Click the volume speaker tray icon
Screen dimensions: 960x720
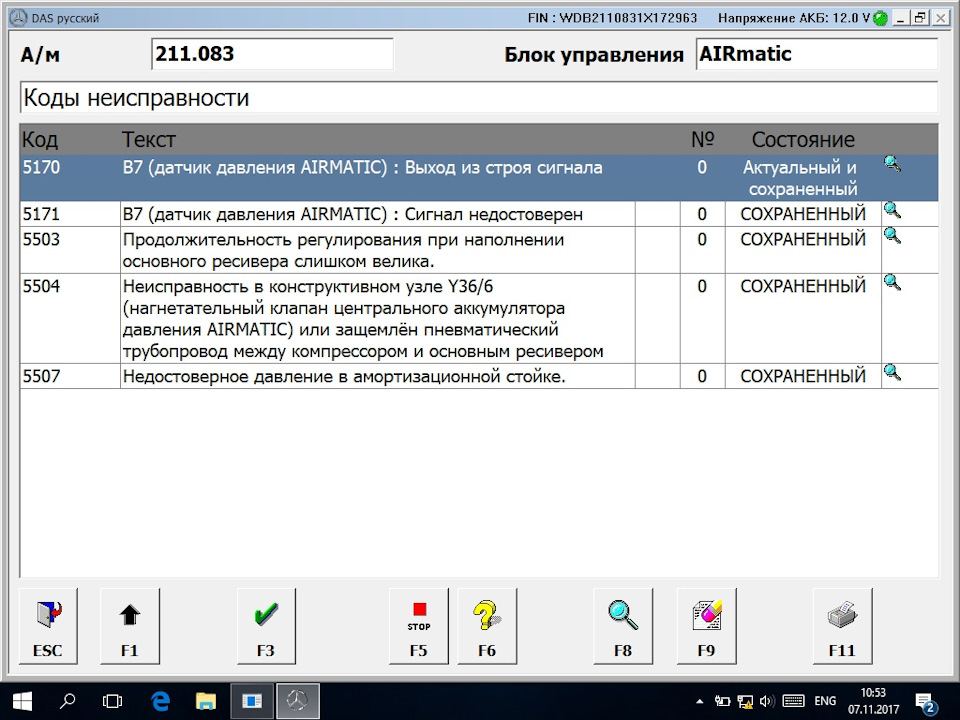pyautogui.click(x=767, y=701)
